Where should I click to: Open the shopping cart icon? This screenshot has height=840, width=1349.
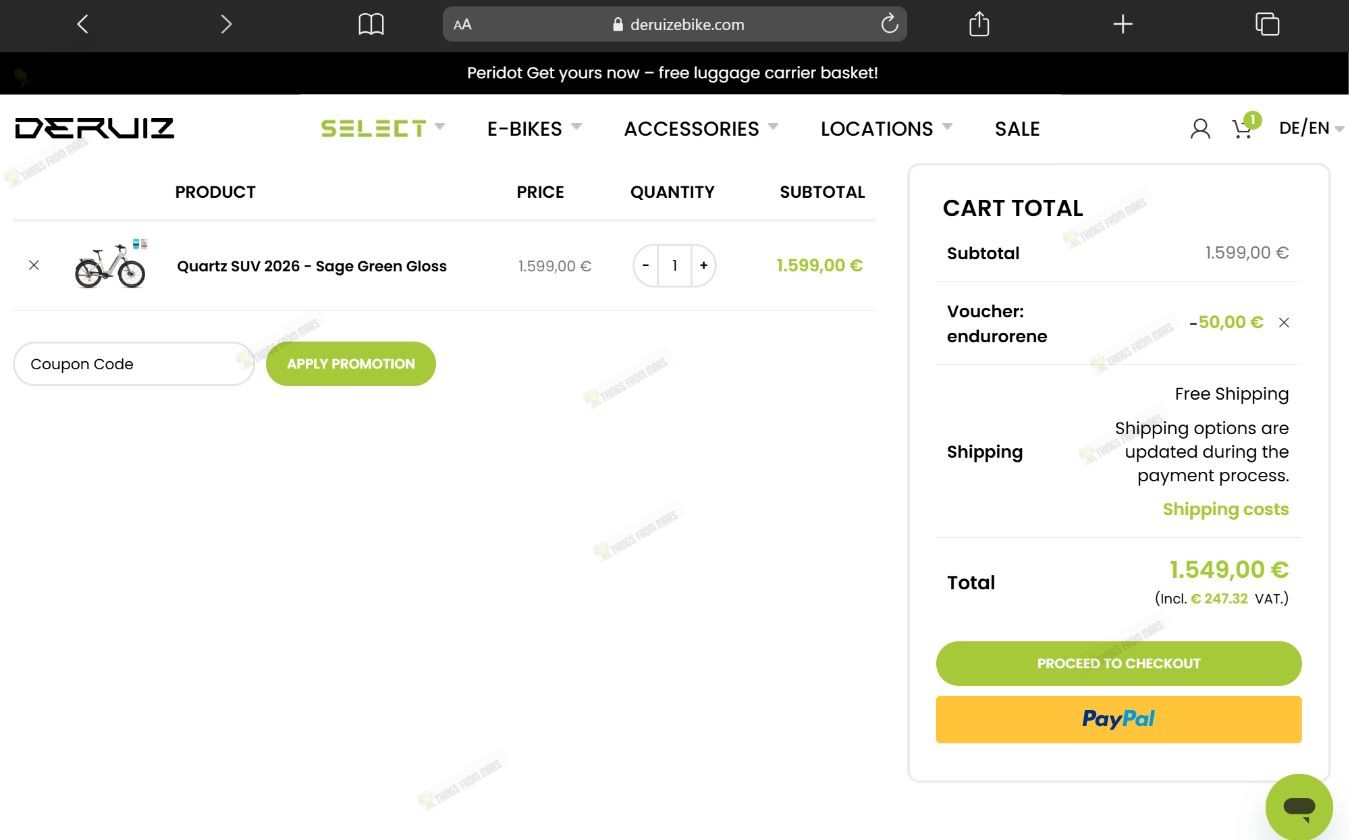pos(1244,127)
